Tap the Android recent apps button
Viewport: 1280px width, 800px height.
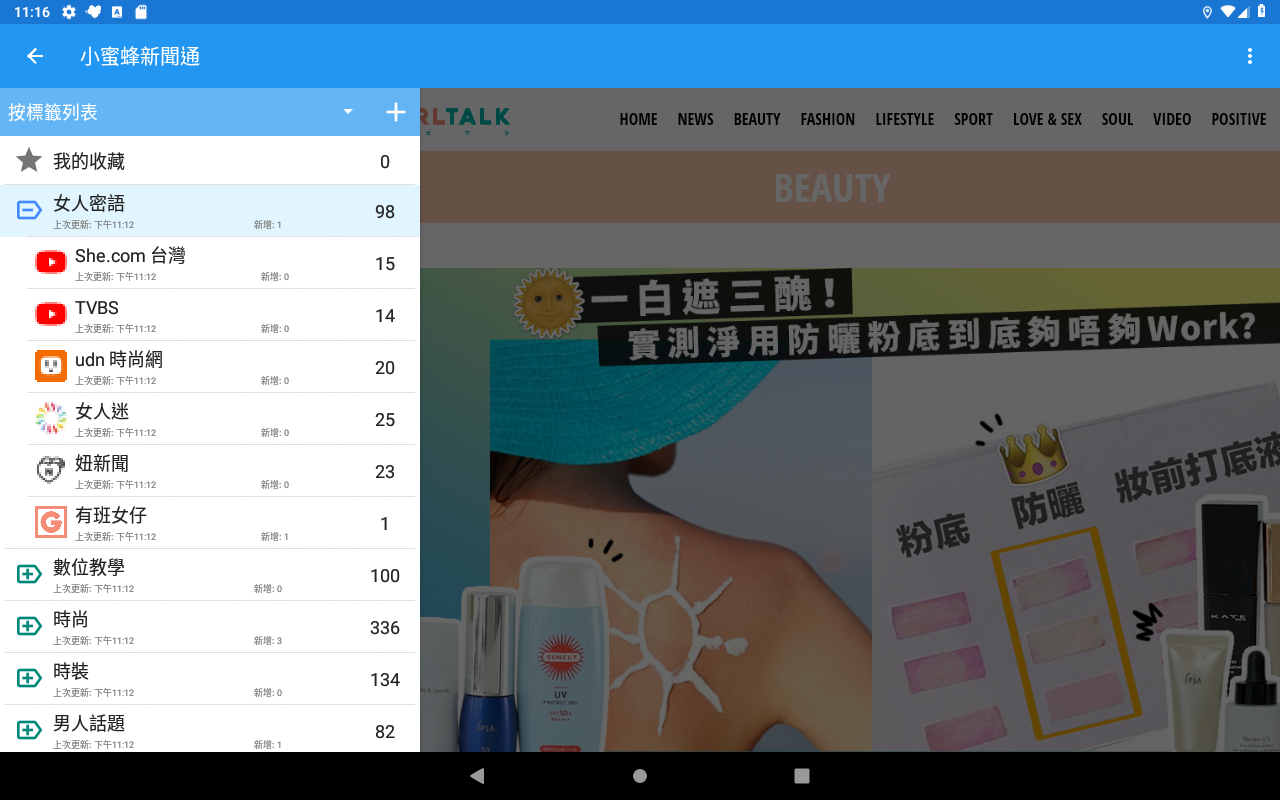[x=801, y=775]
